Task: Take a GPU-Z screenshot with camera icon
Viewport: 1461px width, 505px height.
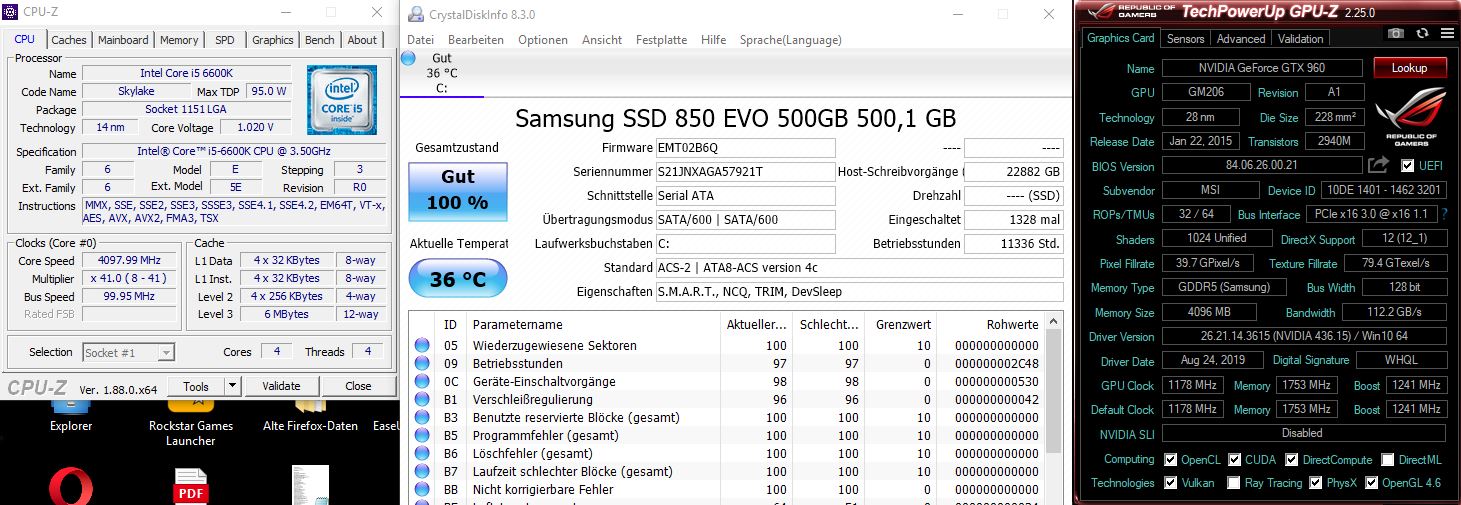Action: (x=1395, y=35)
